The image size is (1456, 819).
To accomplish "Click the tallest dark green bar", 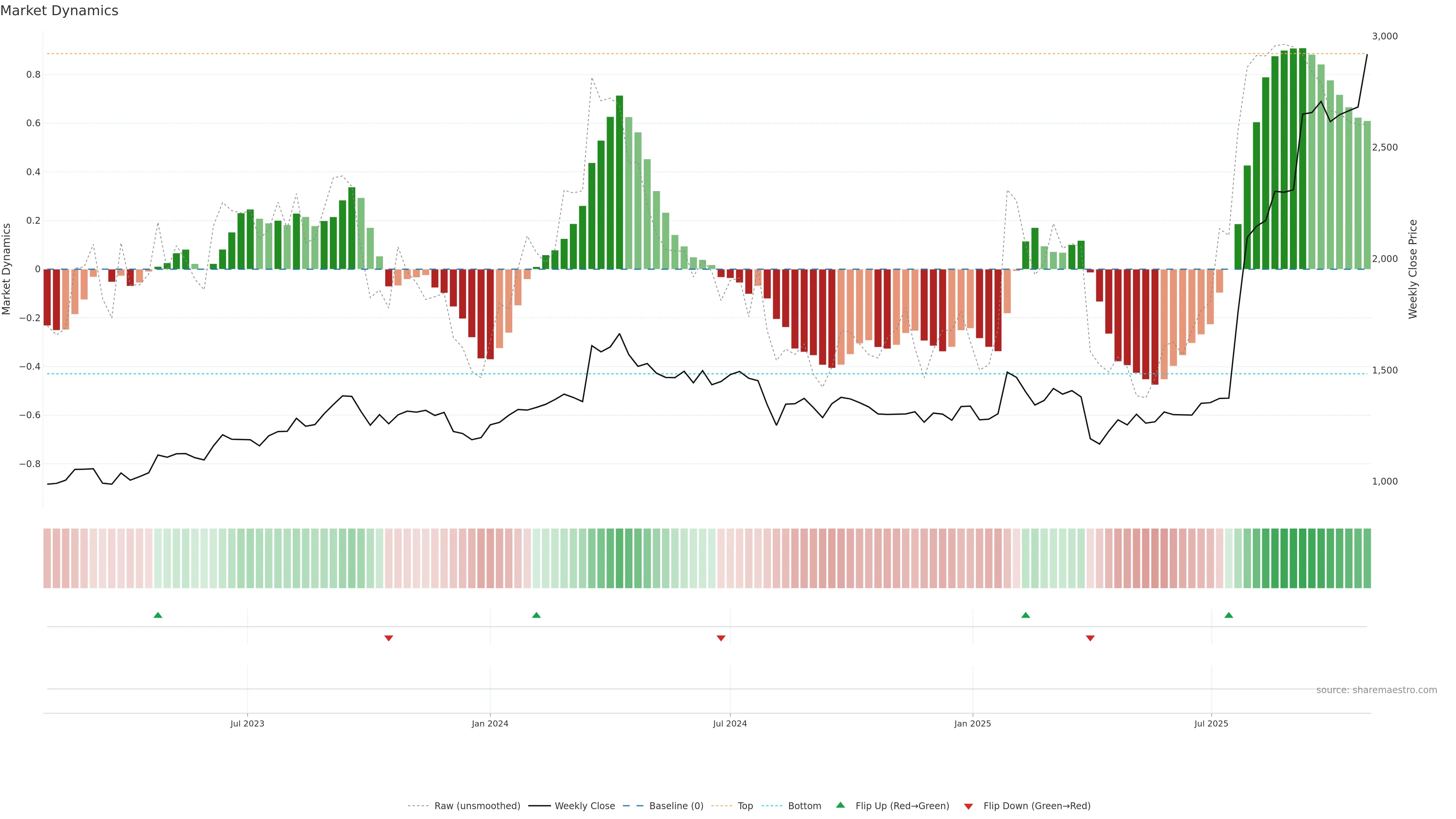I will point(1302,158).
